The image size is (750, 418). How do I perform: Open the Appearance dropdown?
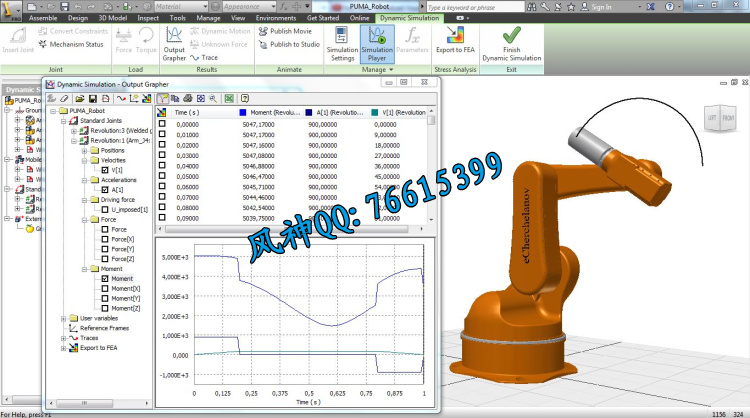(274, 7)
